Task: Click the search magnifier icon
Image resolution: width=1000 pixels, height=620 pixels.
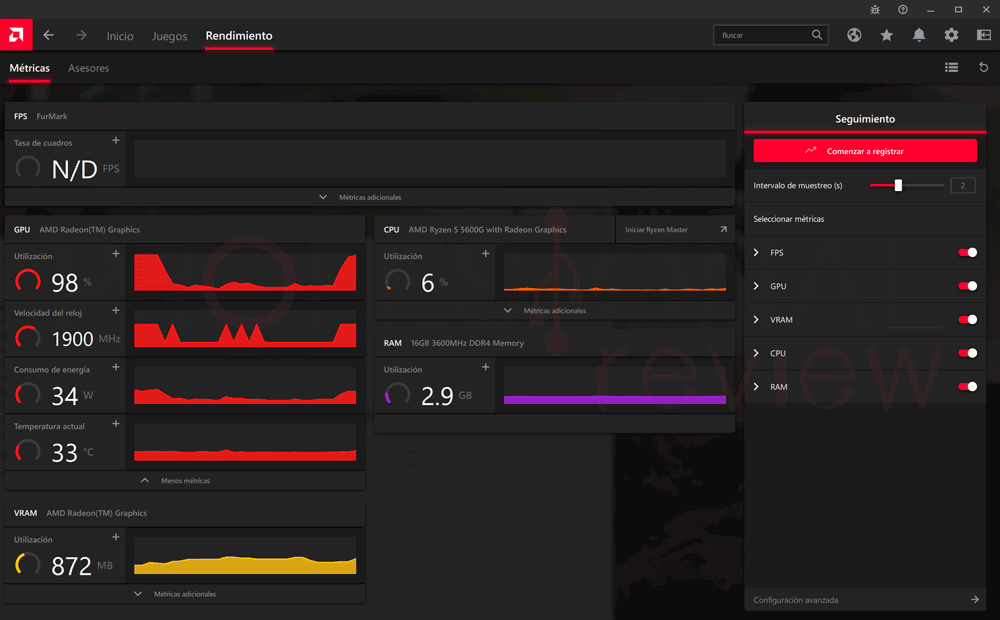Action: tap(817, 35)
